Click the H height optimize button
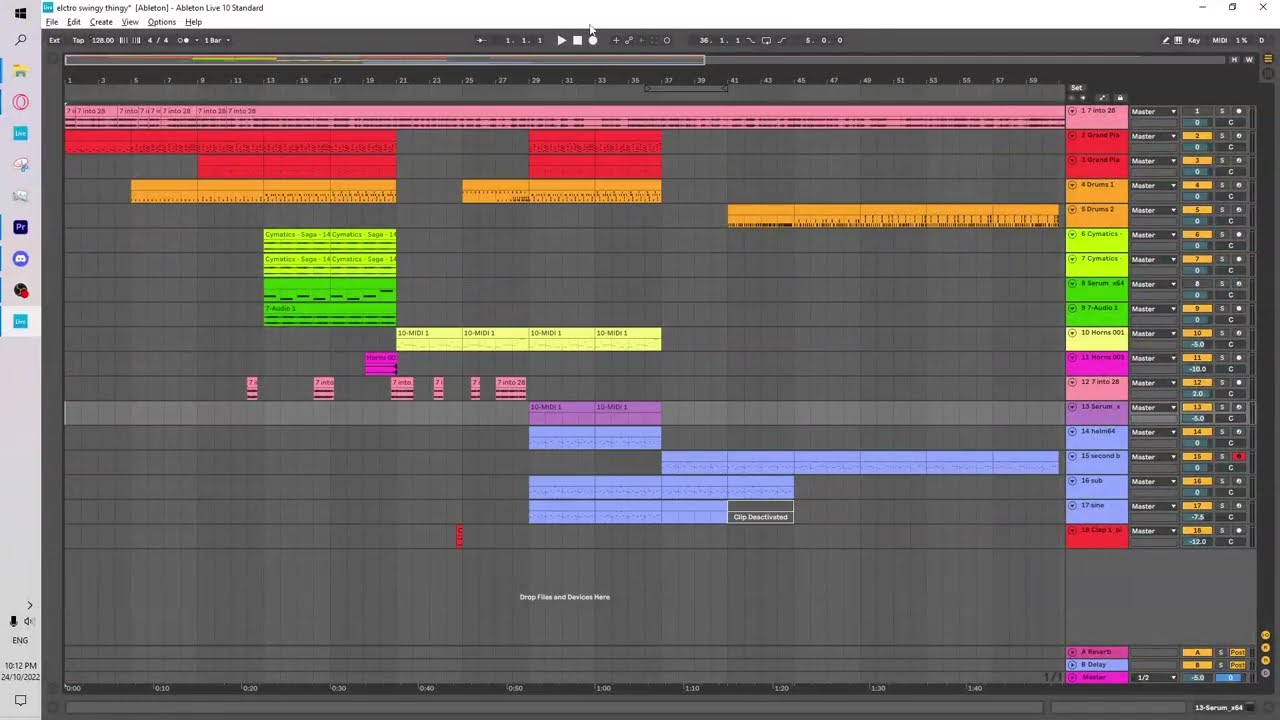This screenshot has height=720, width=1280. coord(1235,60)
